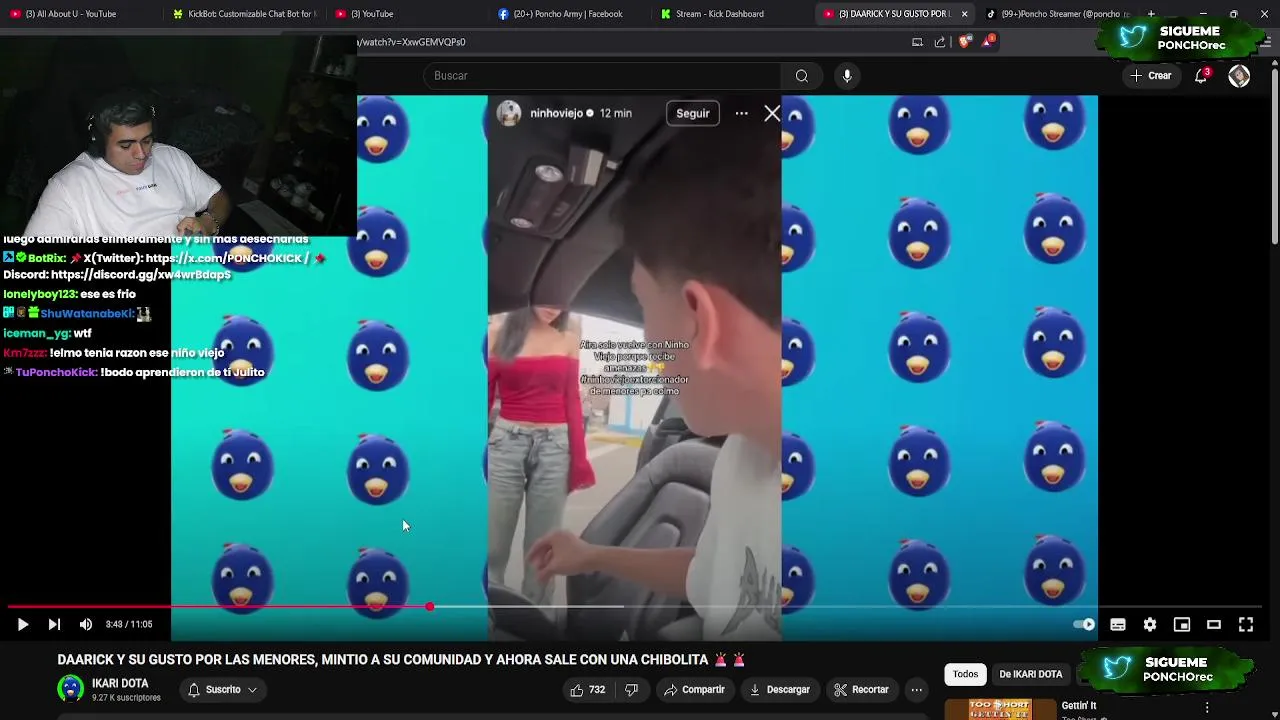Download the video via Descargar
This screenshot has width=1280, height=720.
pos(779,689)
